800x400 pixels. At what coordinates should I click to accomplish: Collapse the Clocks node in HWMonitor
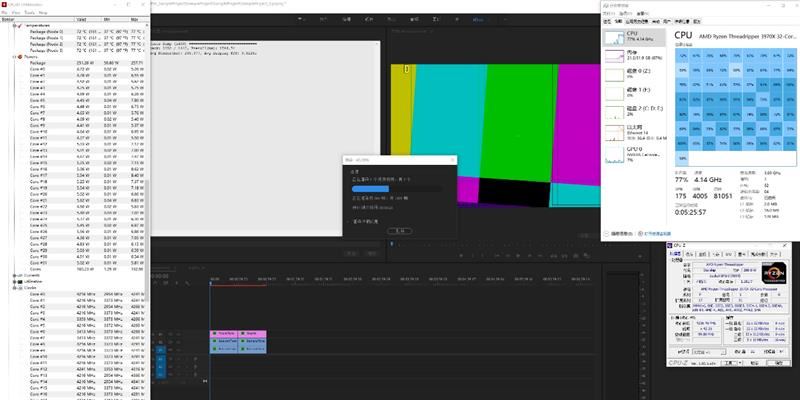click(x=14, y=287)
